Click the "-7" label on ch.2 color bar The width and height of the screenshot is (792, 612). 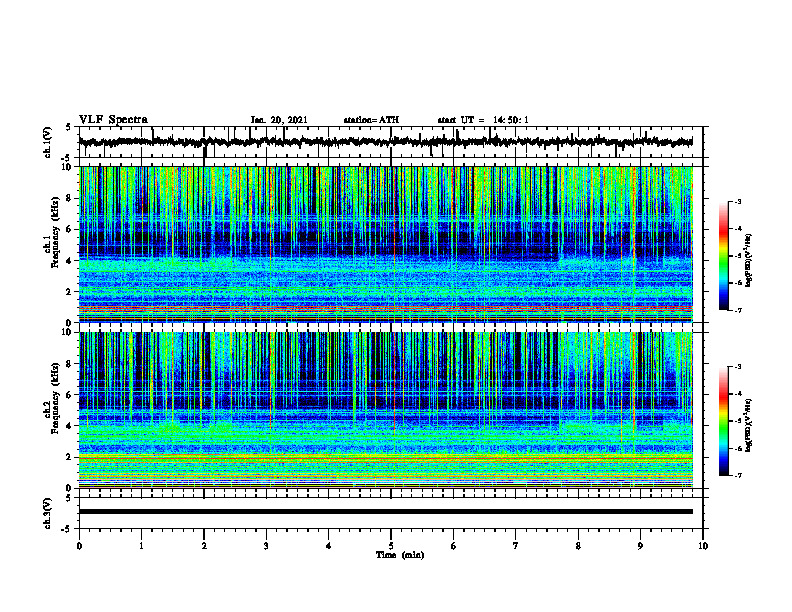pyautogui.click(x=738, y=476)
